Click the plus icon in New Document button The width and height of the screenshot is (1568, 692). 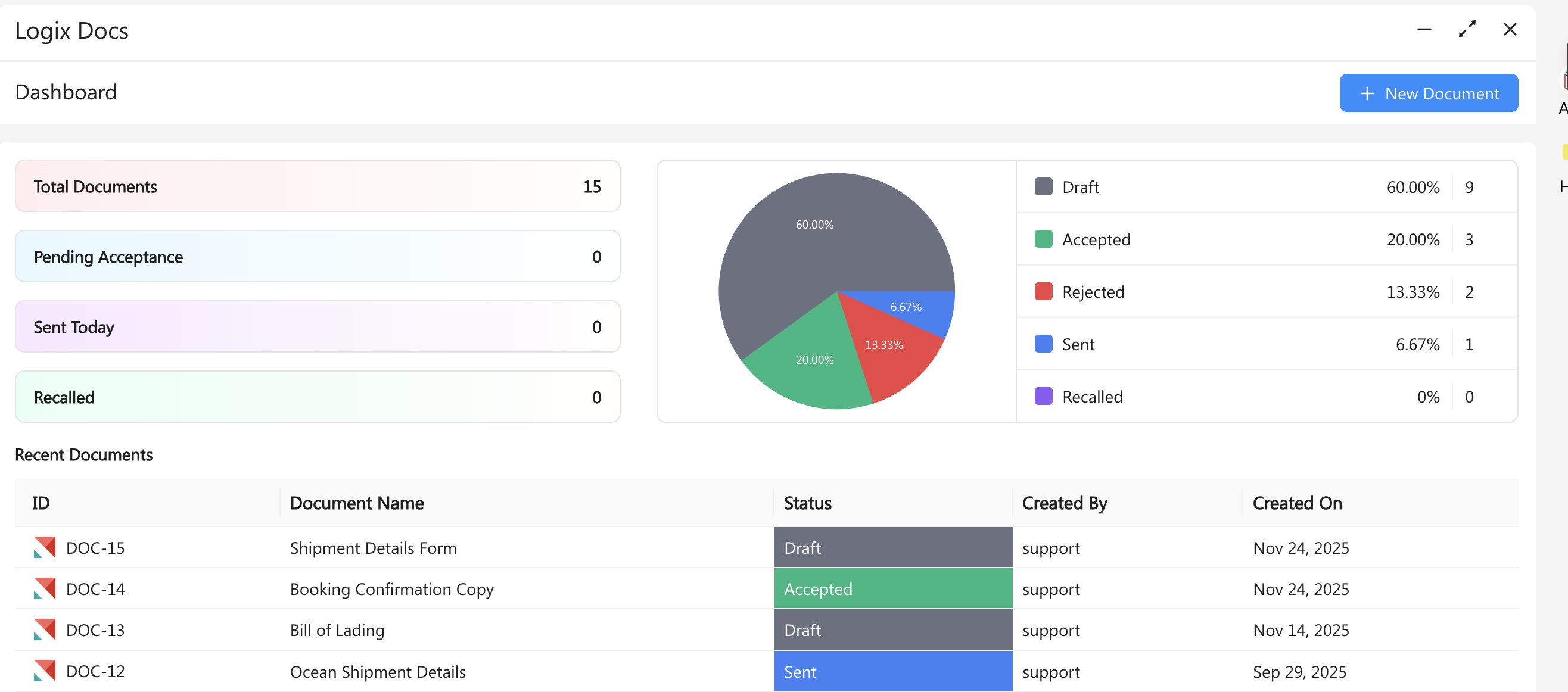pyautogui.click(x=1367, y=93)
